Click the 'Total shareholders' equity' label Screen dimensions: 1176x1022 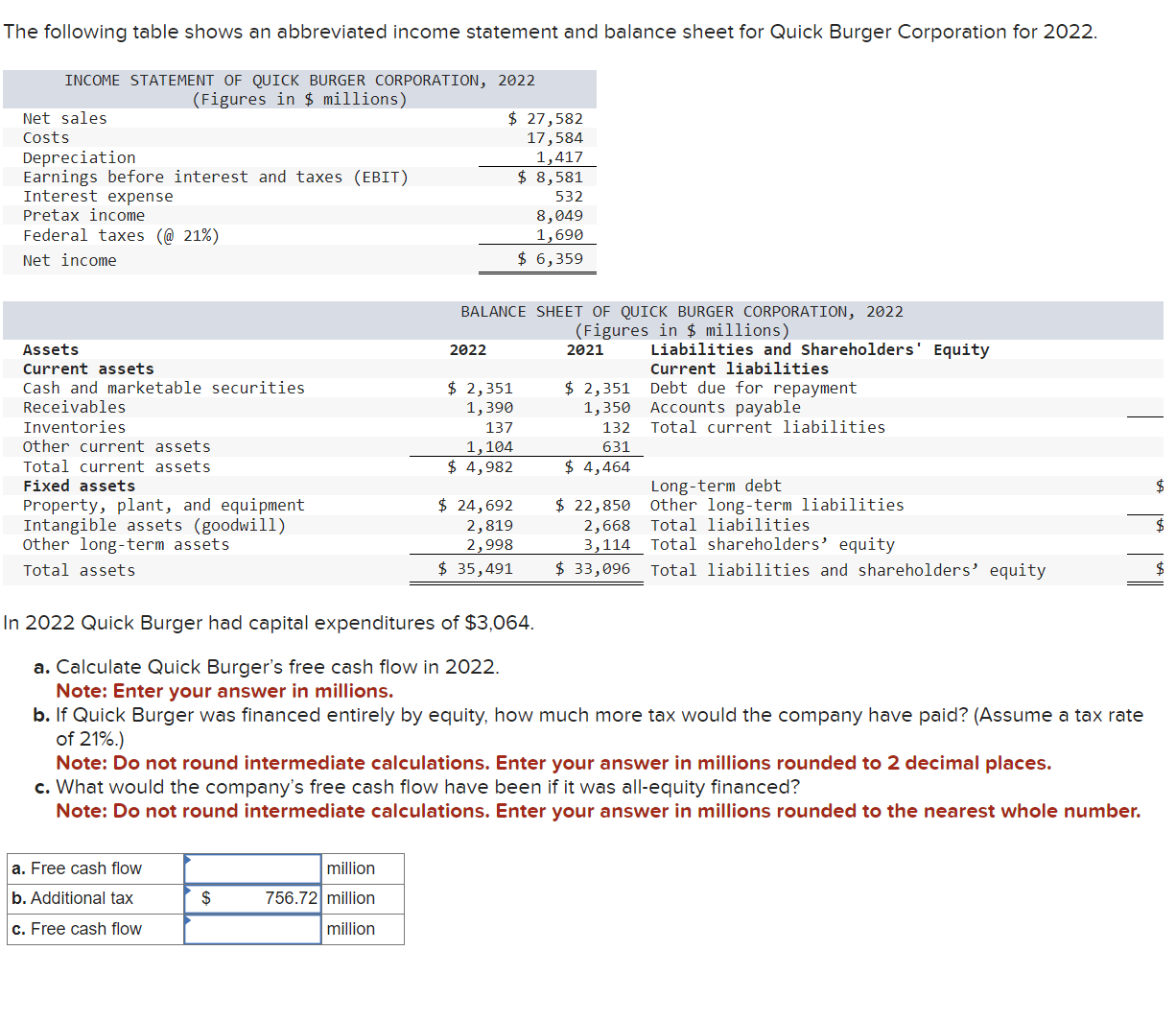[x=772, y=544]
